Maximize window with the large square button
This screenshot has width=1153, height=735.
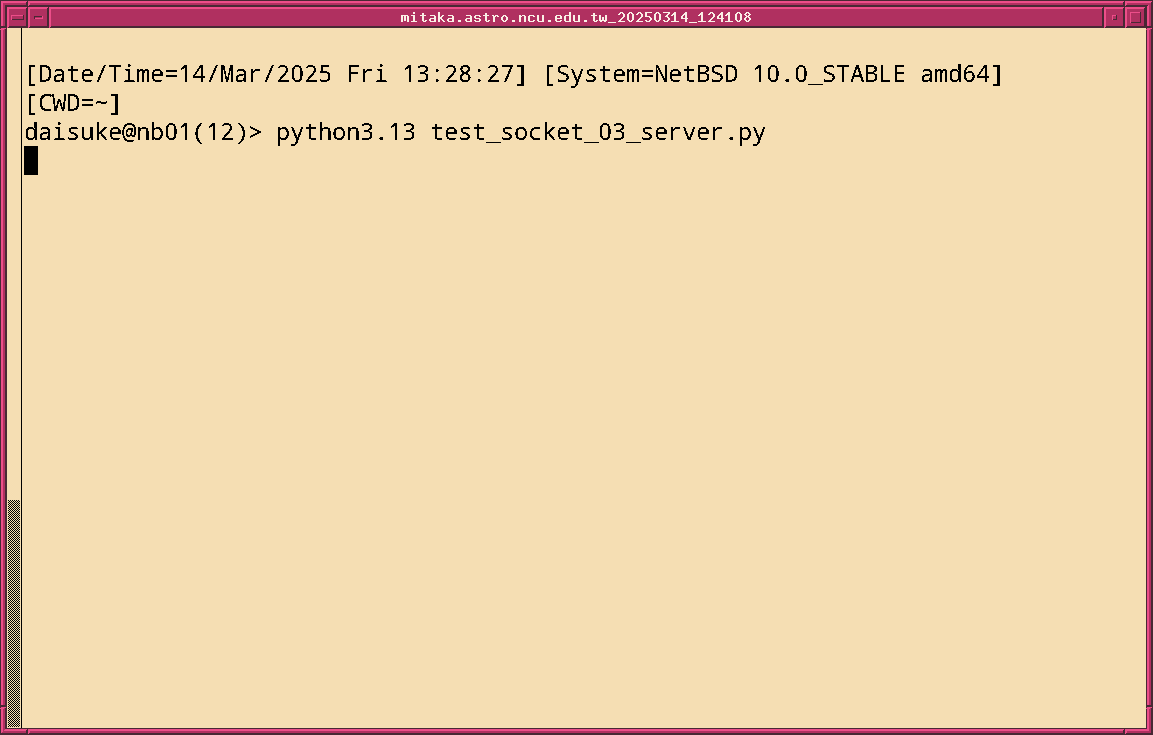pyautogui.click(x=1135, y=17)
